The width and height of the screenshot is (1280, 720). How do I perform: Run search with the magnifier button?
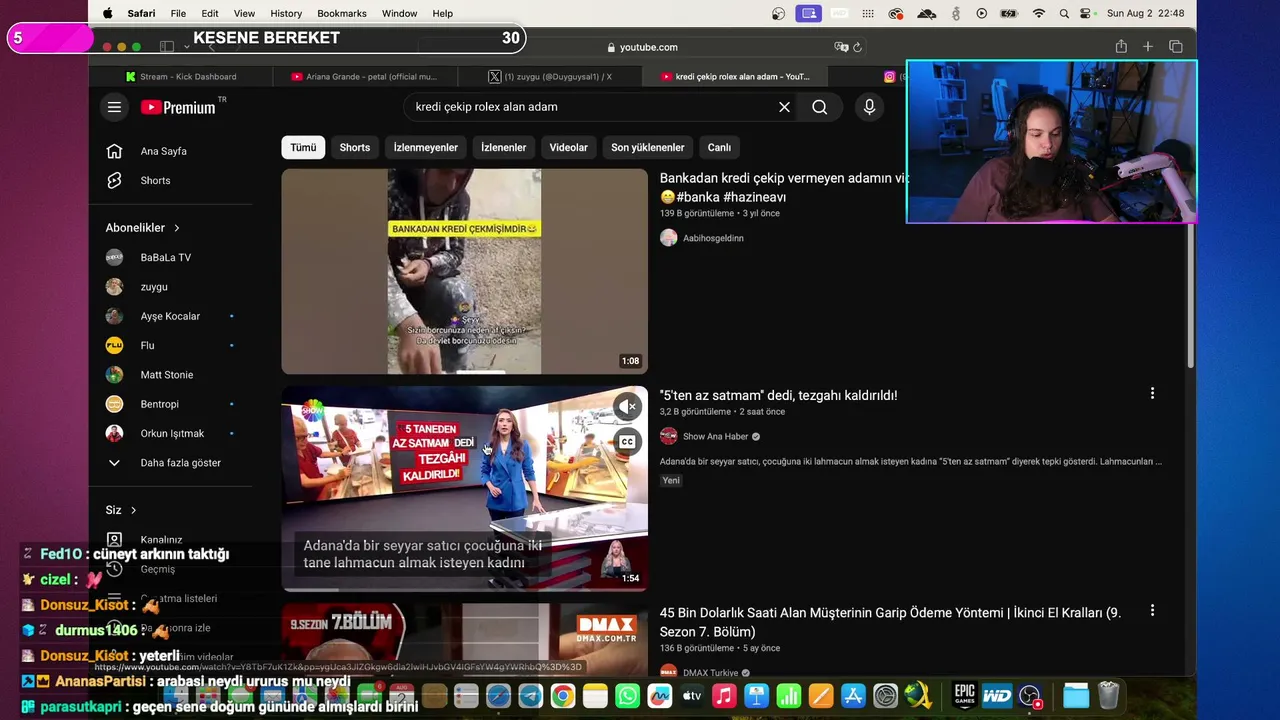[820, 107]
